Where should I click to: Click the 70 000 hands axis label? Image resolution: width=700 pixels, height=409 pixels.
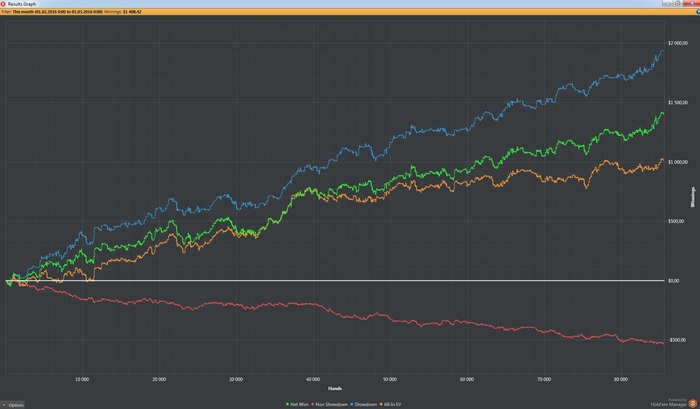(544, 380)
